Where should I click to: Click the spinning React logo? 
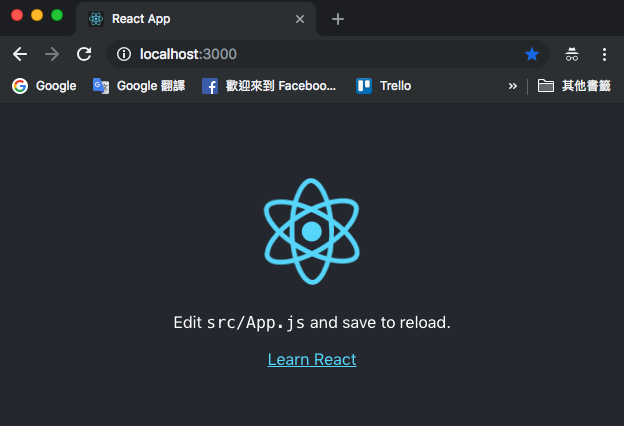coord(312,231)
